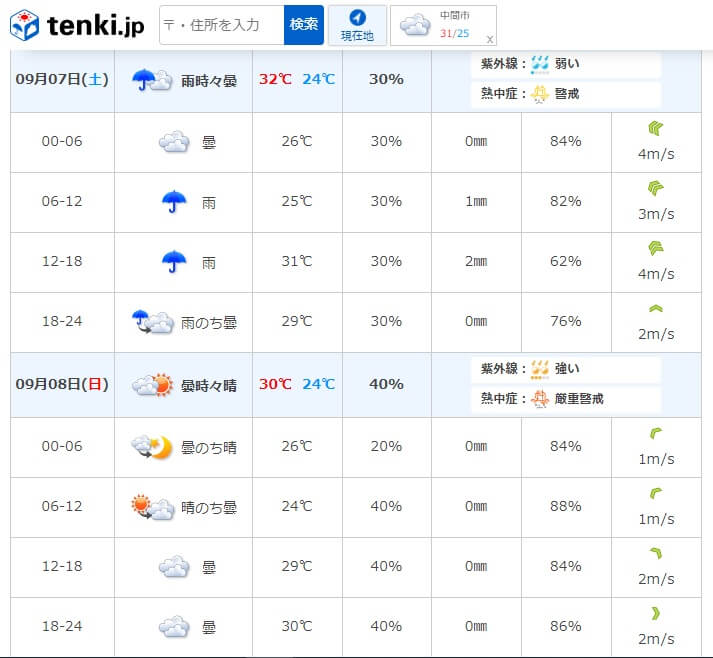
Task: Click the 76% humidity value
Action: [566, 321]
